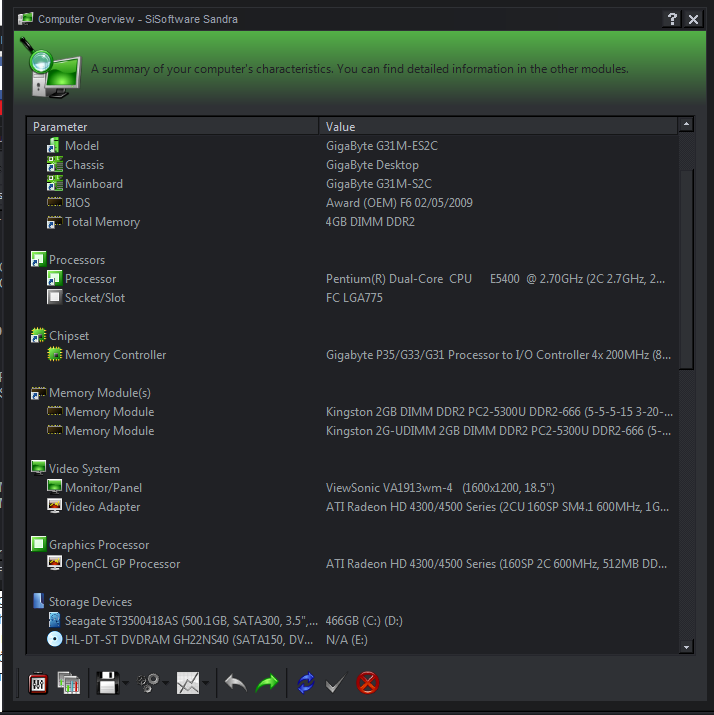Viewport: 714px width, 715px height.
Task: Click the floppy disk save icon
Action: click(x=107, y=683)
